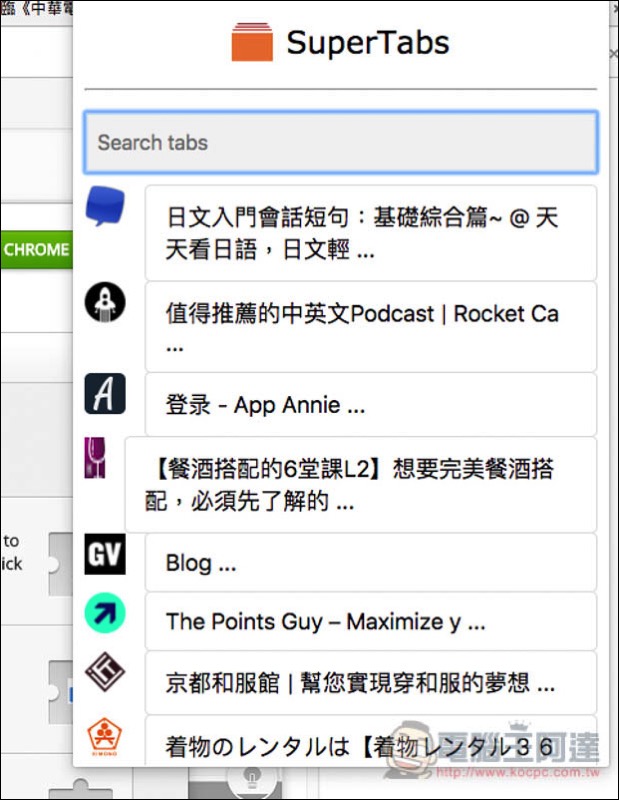Click the SuperTabs title text
The height and width of the screenshot is (800, 619).
[x=368, y=43]
